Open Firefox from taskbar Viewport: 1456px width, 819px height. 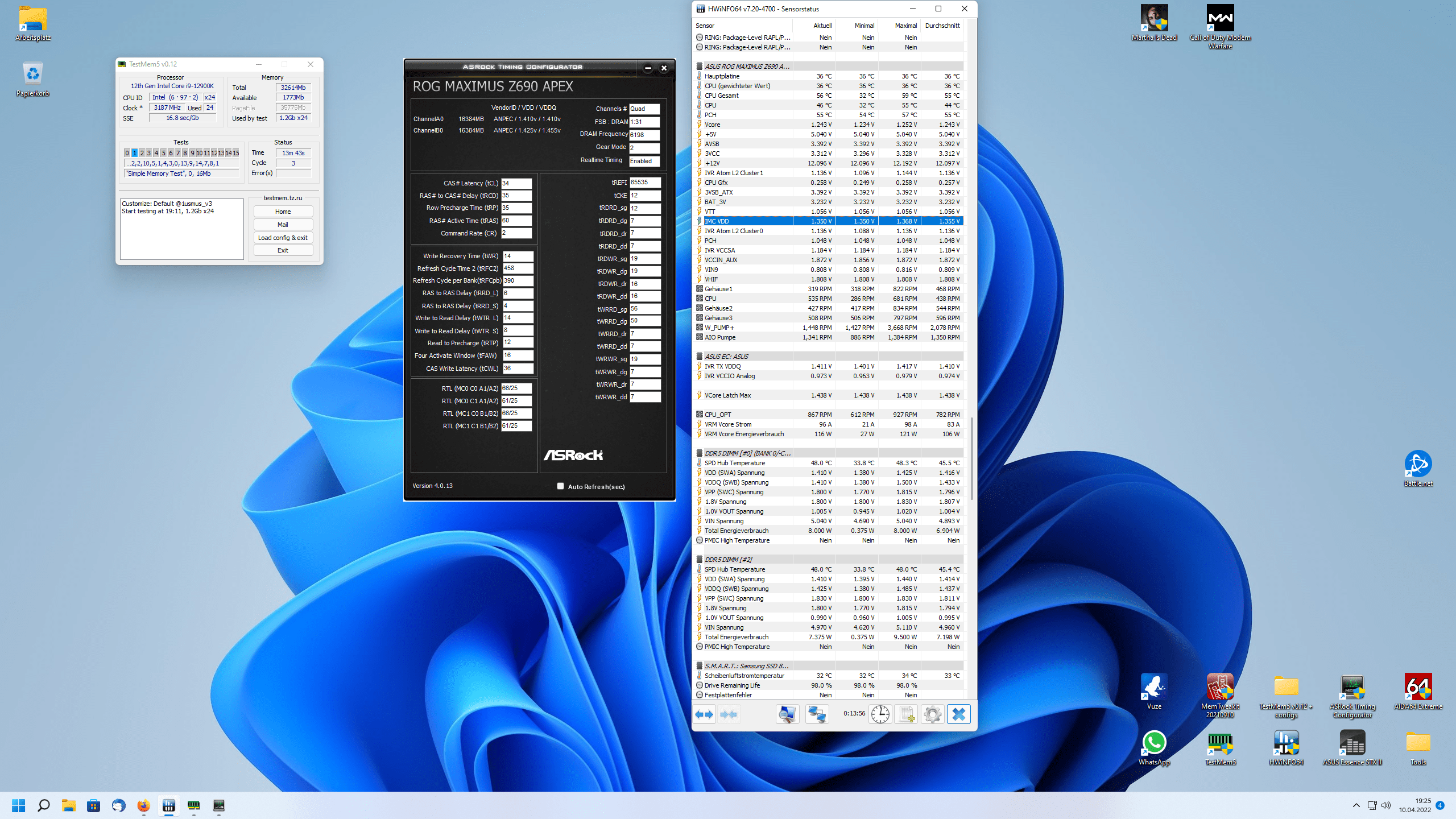[x=143, y=805]
